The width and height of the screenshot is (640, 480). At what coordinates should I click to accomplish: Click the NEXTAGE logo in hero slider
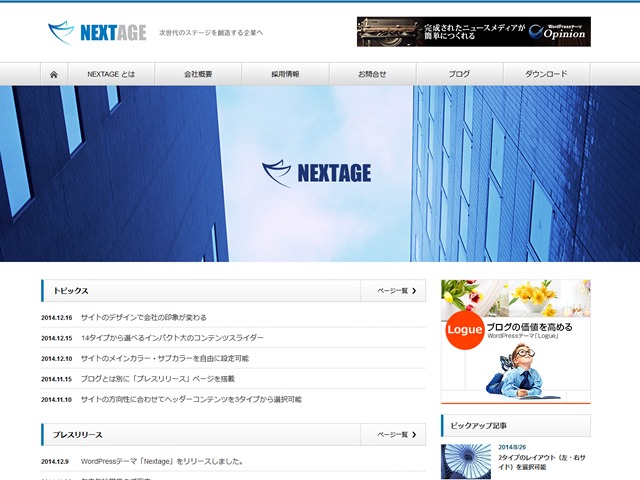pos(317,173)
